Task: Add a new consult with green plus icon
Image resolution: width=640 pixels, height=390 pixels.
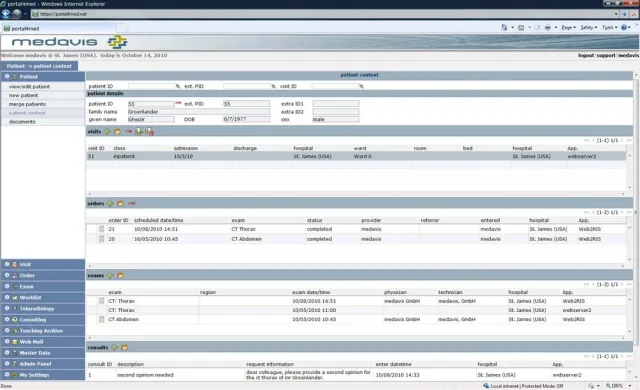Action: tap(114, 348)
